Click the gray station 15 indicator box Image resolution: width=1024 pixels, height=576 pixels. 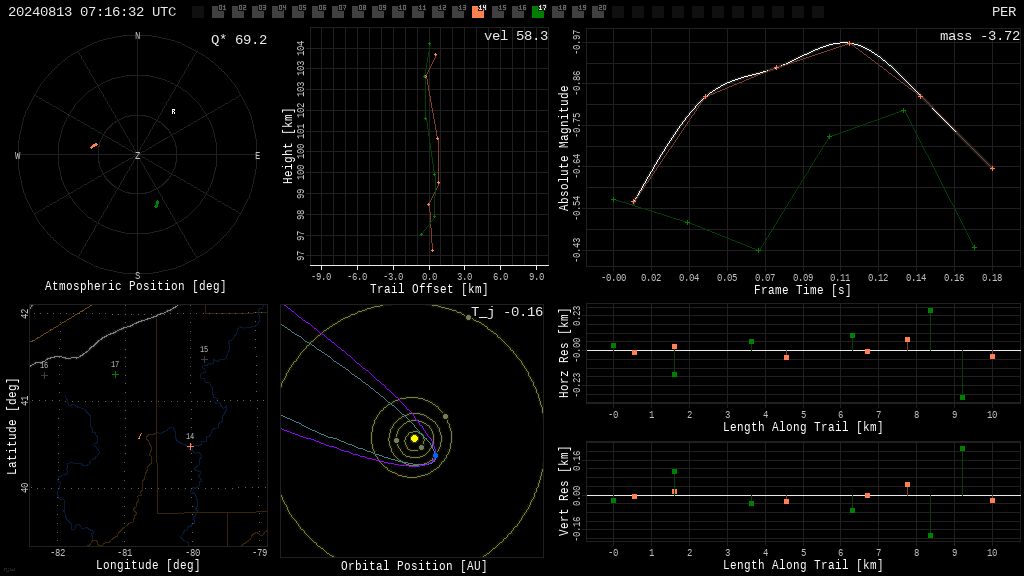click(x=498, y=11)
